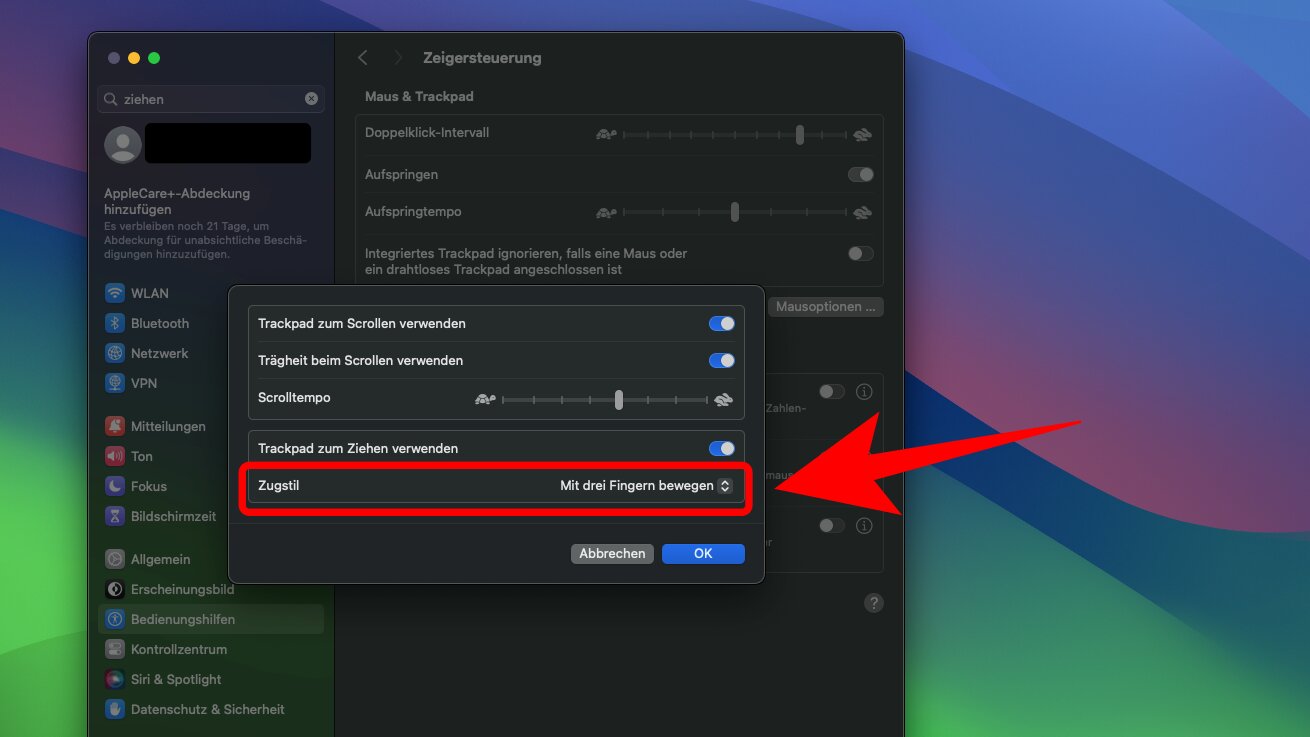The image size is (1310, 737).
Task: Click the Siri & Spotlight icon
Action: tap(115, 679)
